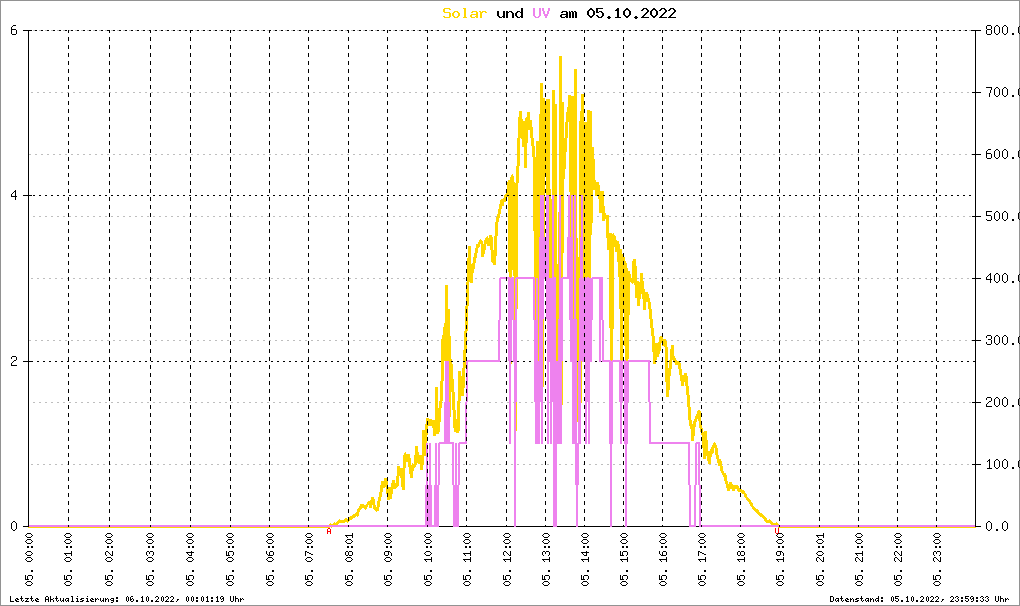This screenshot has width=1020, height=606.
Task: Click the left axis label "0"
Action: point(14,526)
